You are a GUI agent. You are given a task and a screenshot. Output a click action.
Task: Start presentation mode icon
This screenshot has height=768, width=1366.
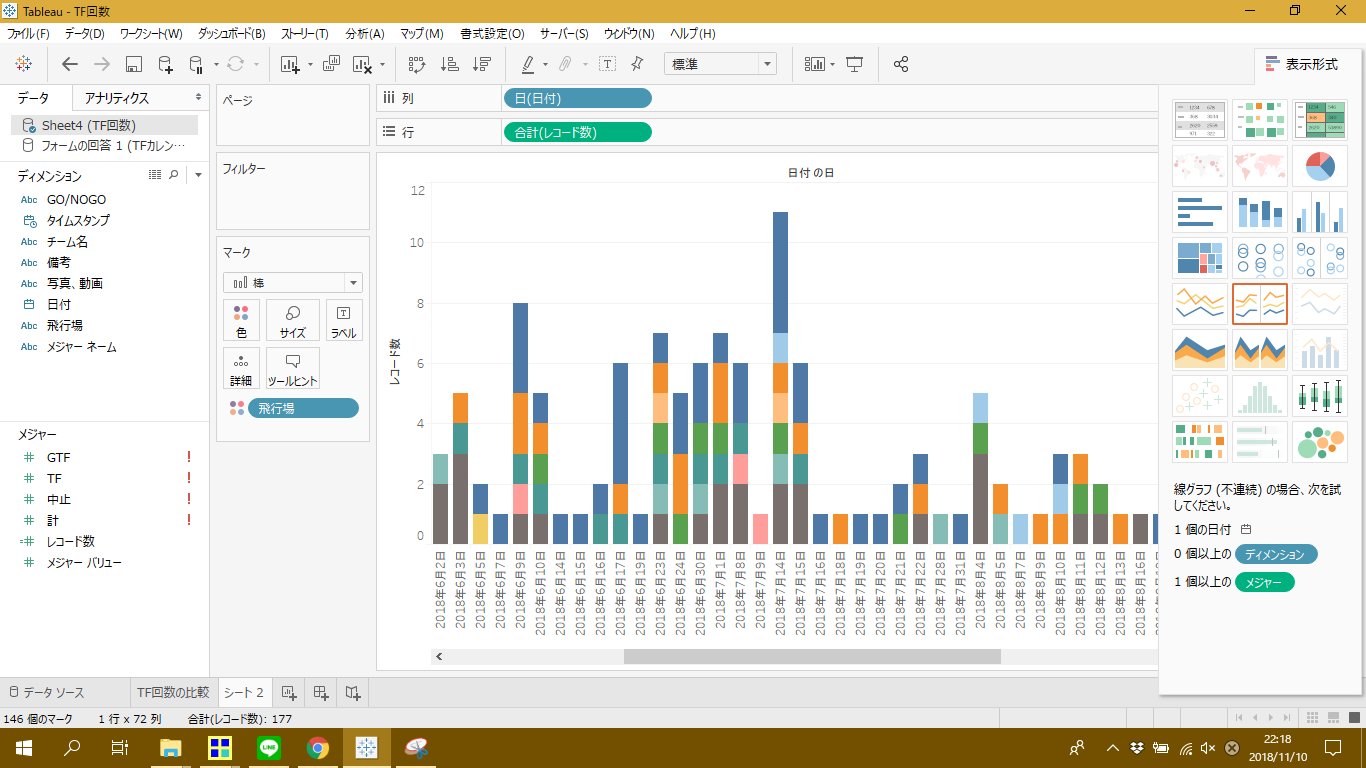click(855, 64)
